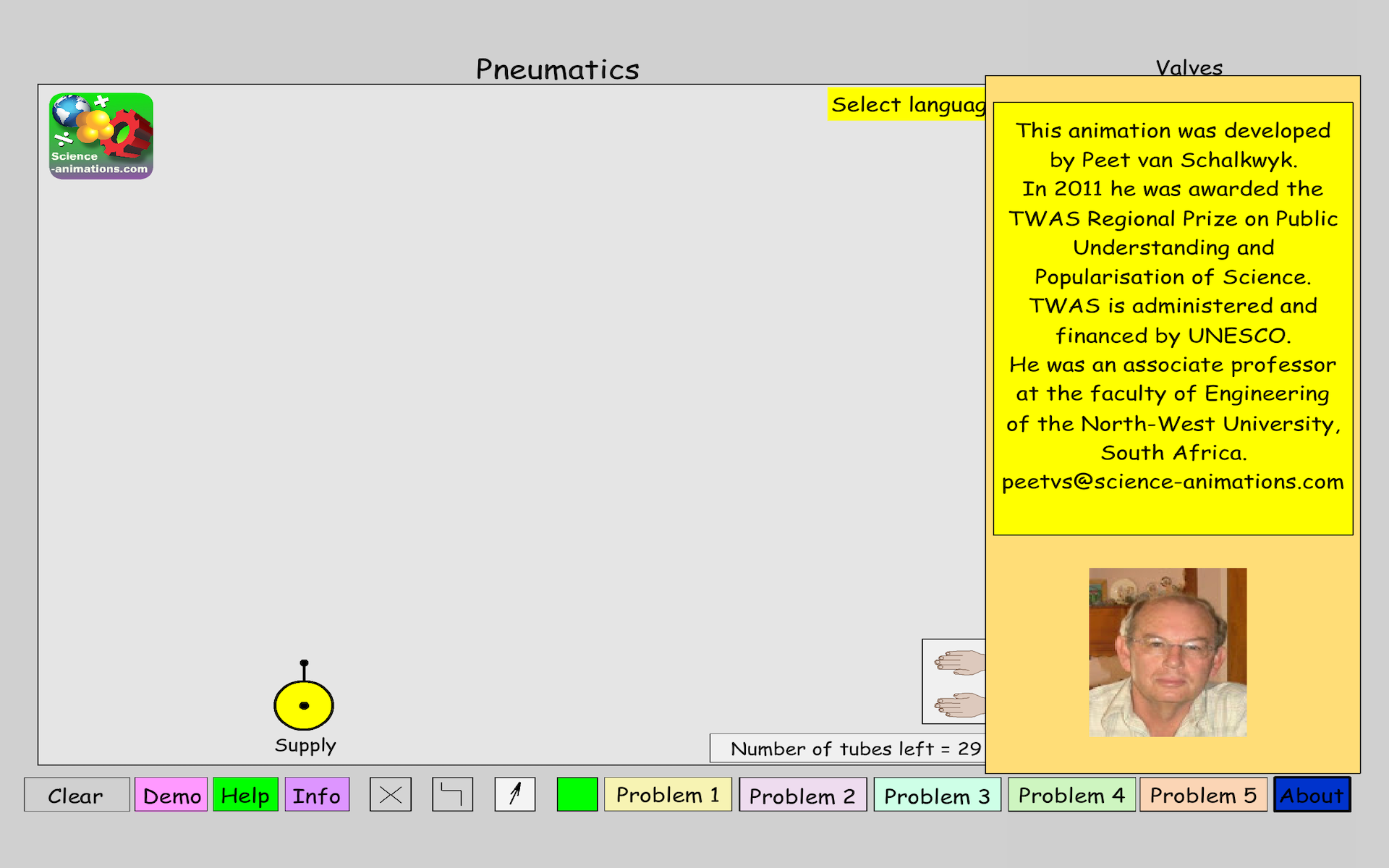Select the pen drawing tool icon

(515, 794)
